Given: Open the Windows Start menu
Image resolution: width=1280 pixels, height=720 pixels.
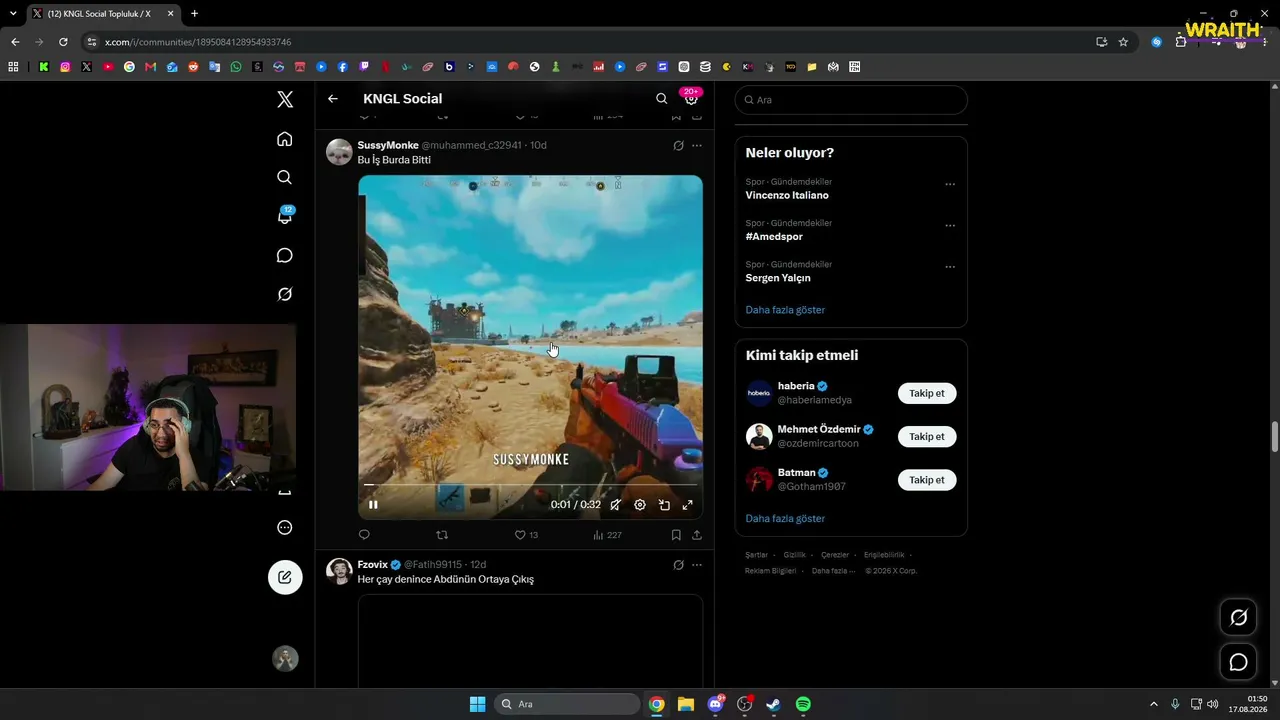Looking at the screenshot, I should (478, 704).
